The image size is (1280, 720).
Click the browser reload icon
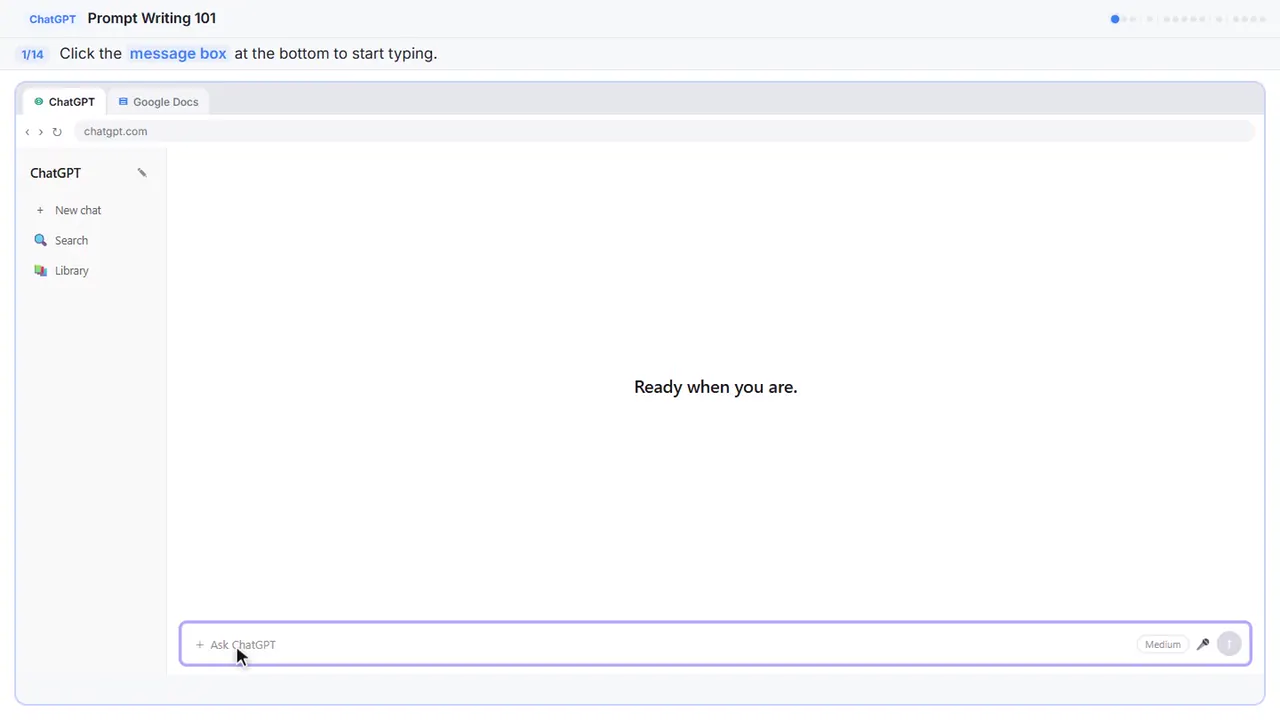(57, 132)
